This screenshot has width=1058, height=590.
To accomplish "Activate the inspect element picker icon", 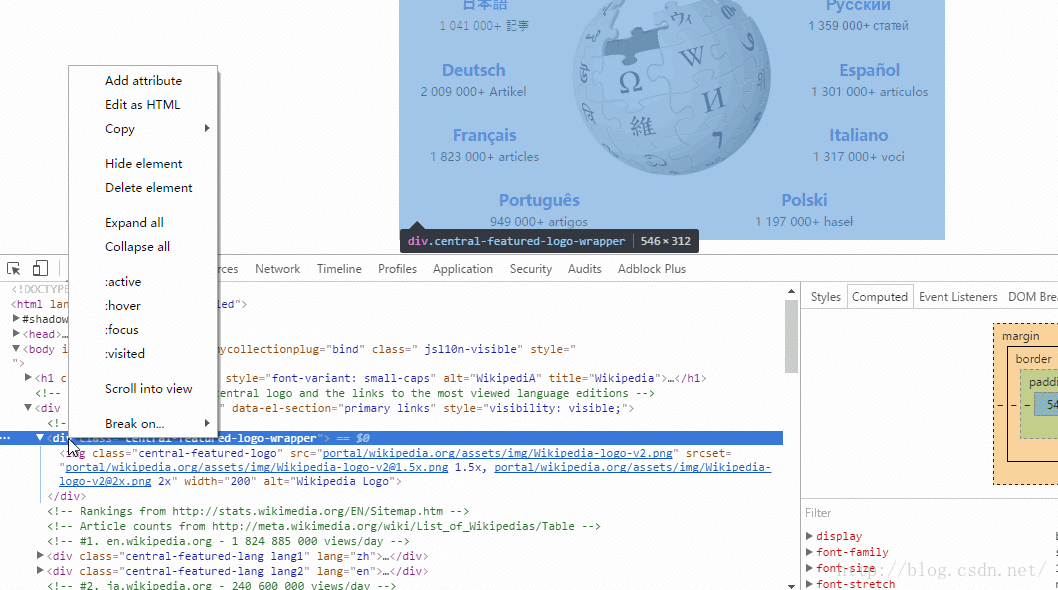I will (13, 269).
